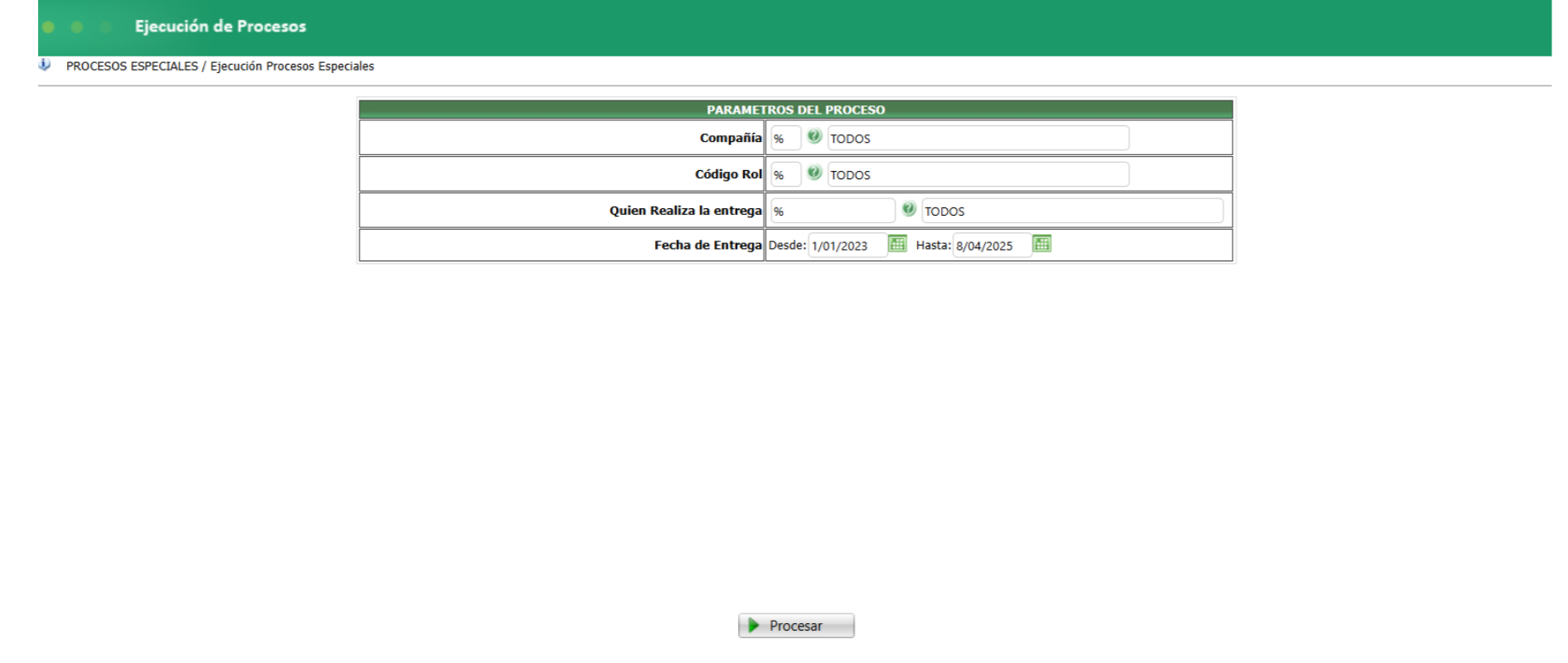Focus the Quien Realiza la entrega TODOS field
This screenshot has height=663, width=1568.
coord(1072,212)
